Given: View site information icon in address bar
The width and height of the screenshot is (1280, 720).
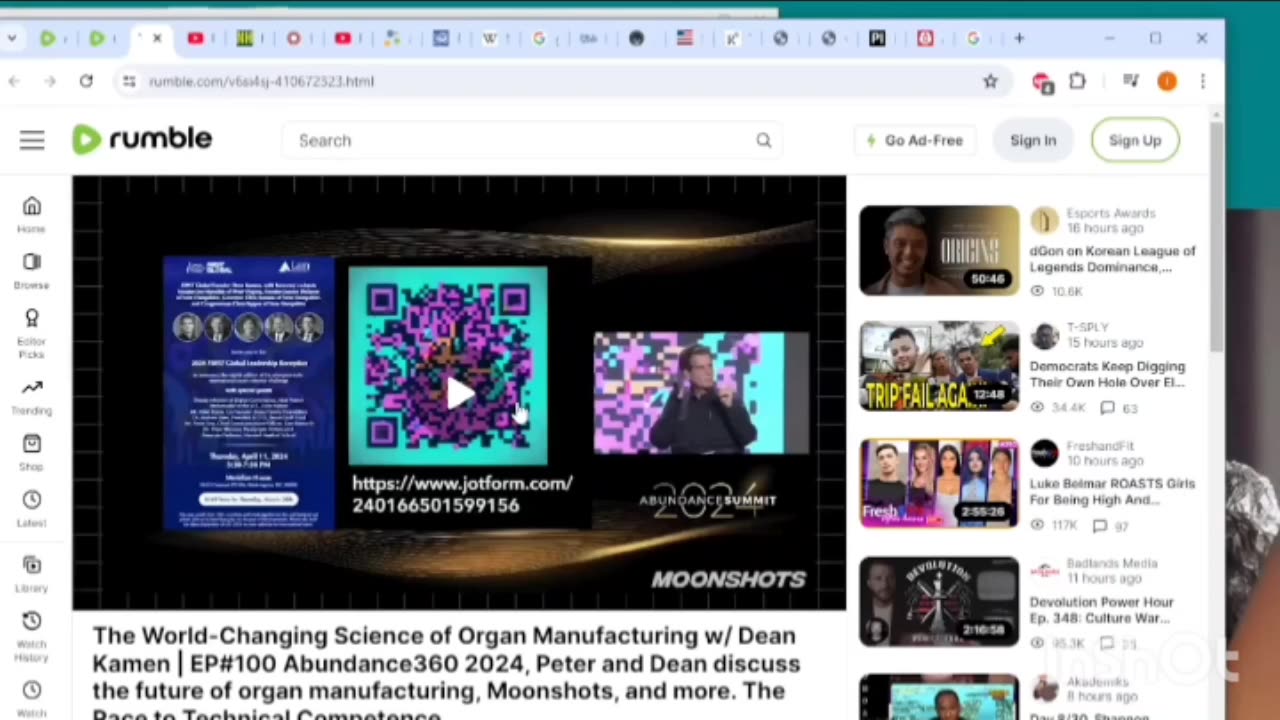Looking at the screenshot, I should click(x=128, y=81).
